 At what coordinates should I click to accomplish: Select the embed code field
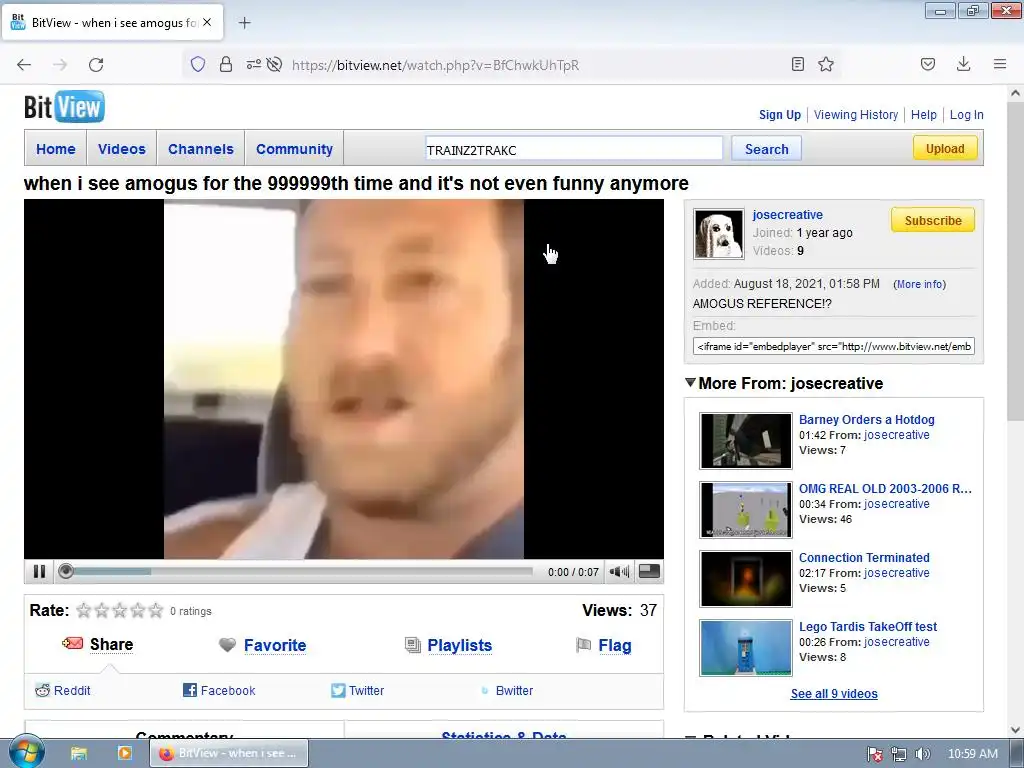click(x=833, y=346)
